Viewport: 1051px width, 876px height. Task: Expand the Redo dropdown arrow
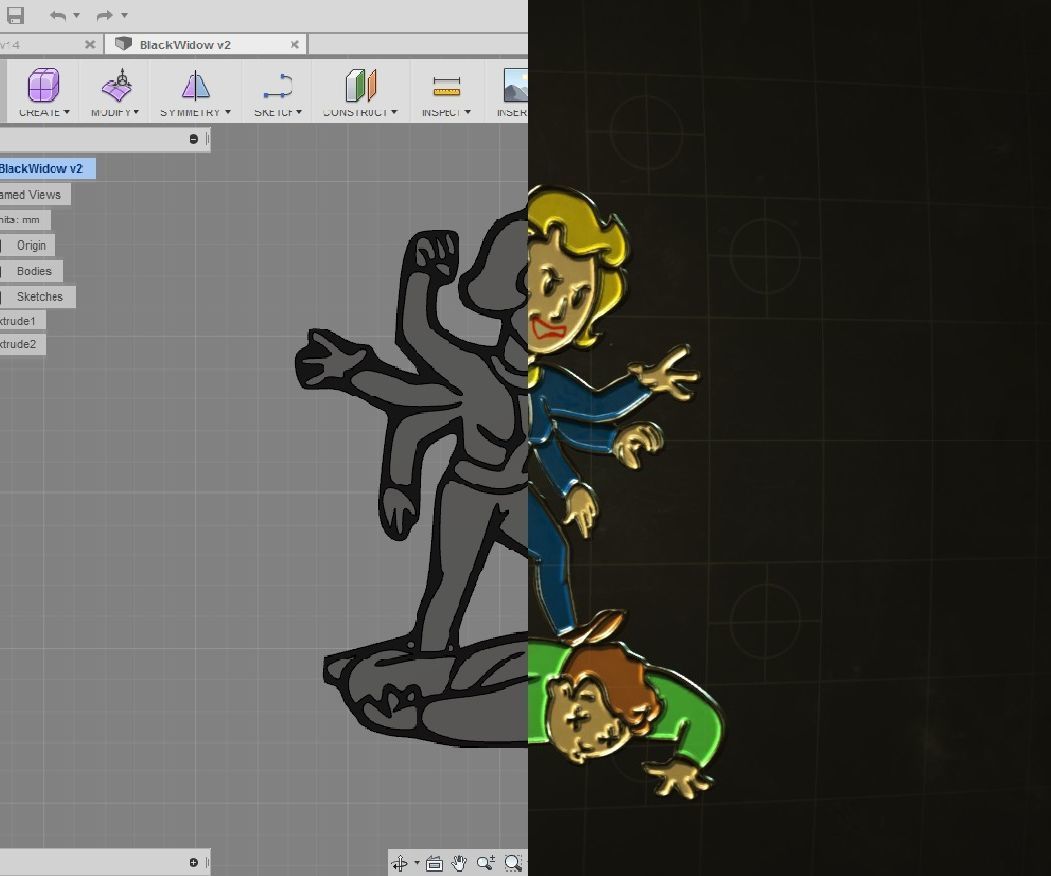(123, 15)
